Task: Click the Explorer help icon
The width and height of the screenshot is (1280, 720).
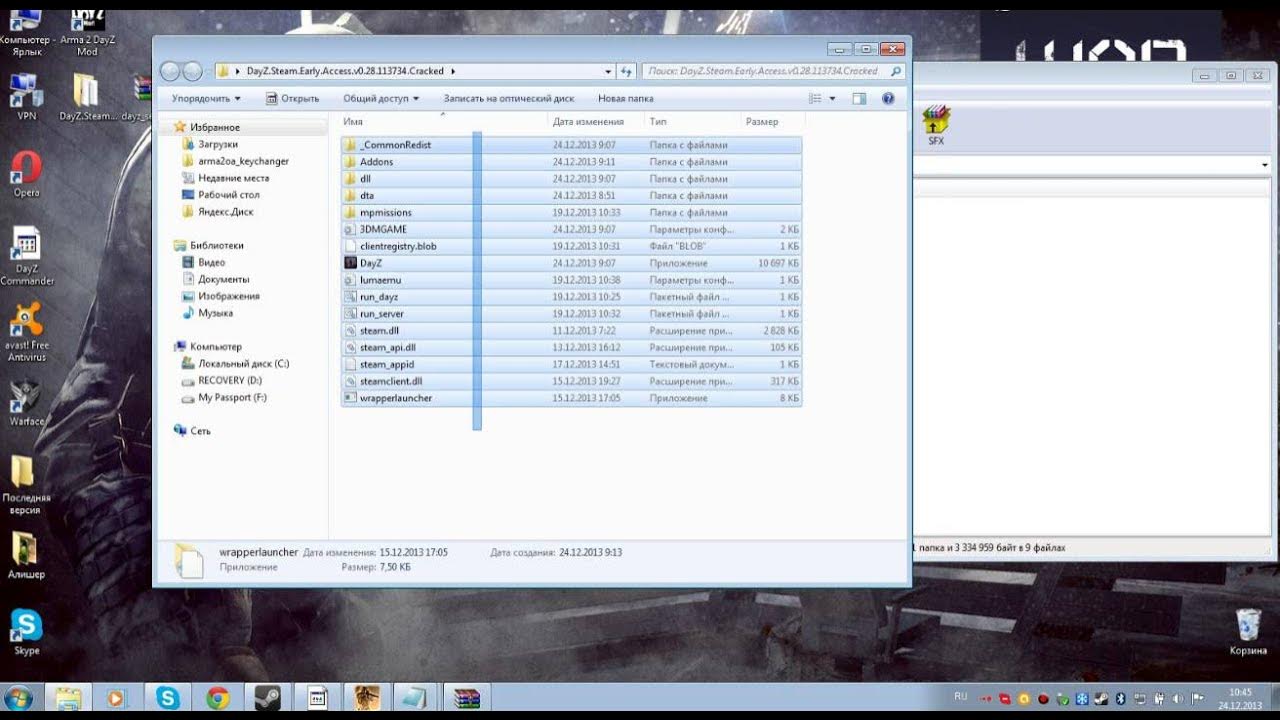Action: point(887,98)
